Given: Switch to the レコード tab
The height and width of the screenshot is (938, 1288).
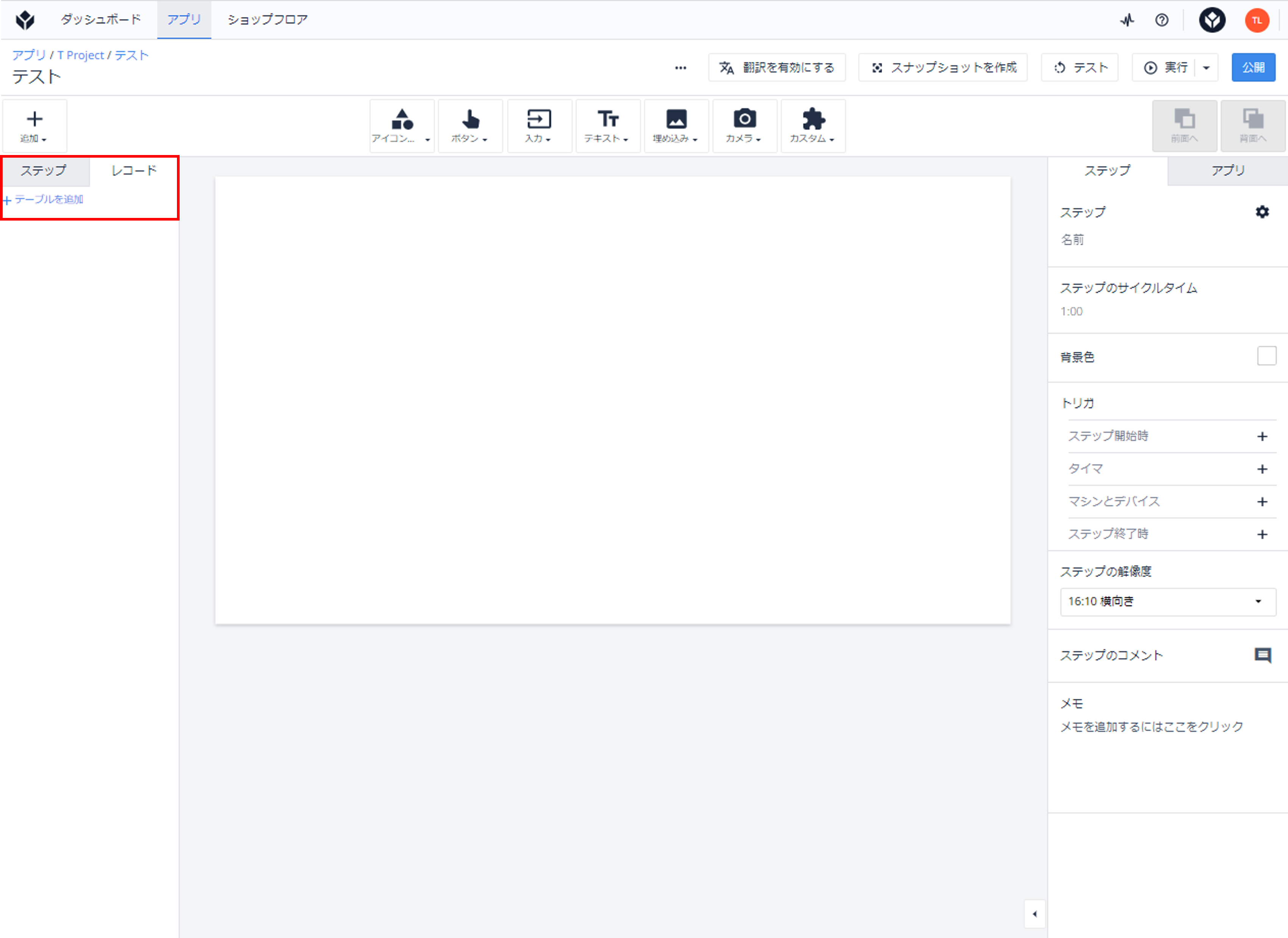Looking at the screenshot, I should (134, 171).
